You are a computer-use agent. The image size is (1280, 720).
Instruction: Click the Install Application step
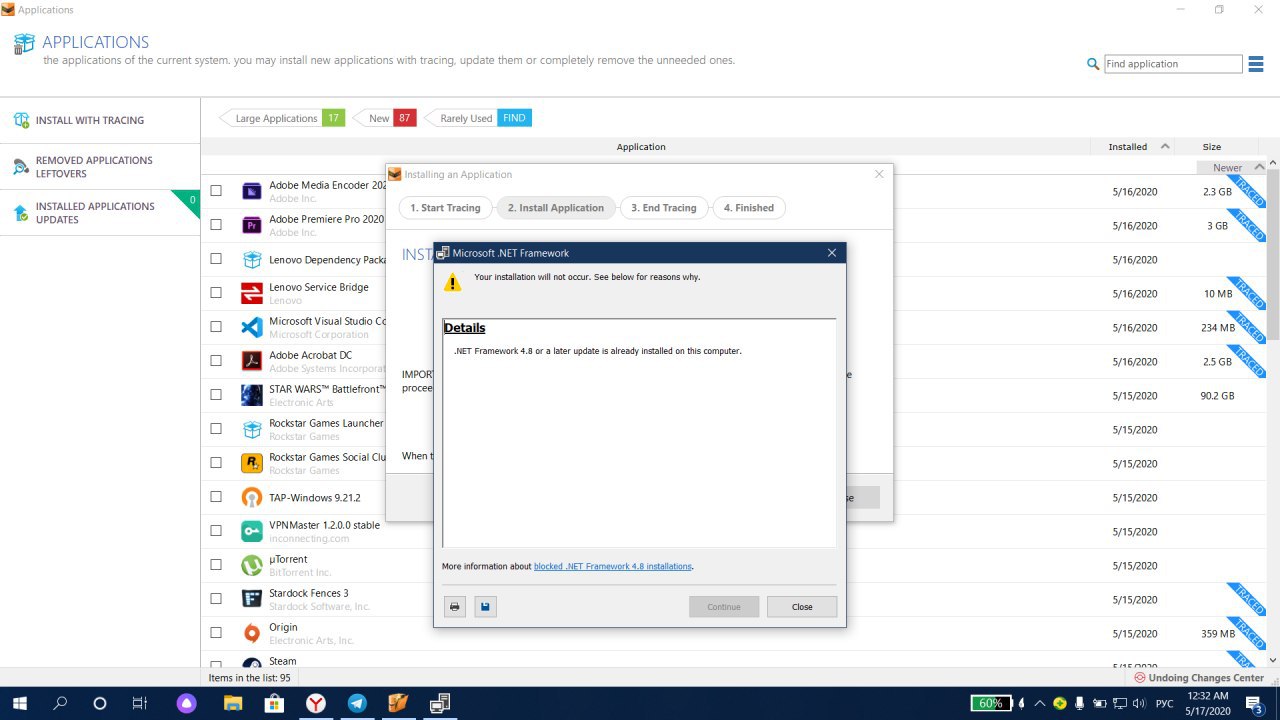555,208
